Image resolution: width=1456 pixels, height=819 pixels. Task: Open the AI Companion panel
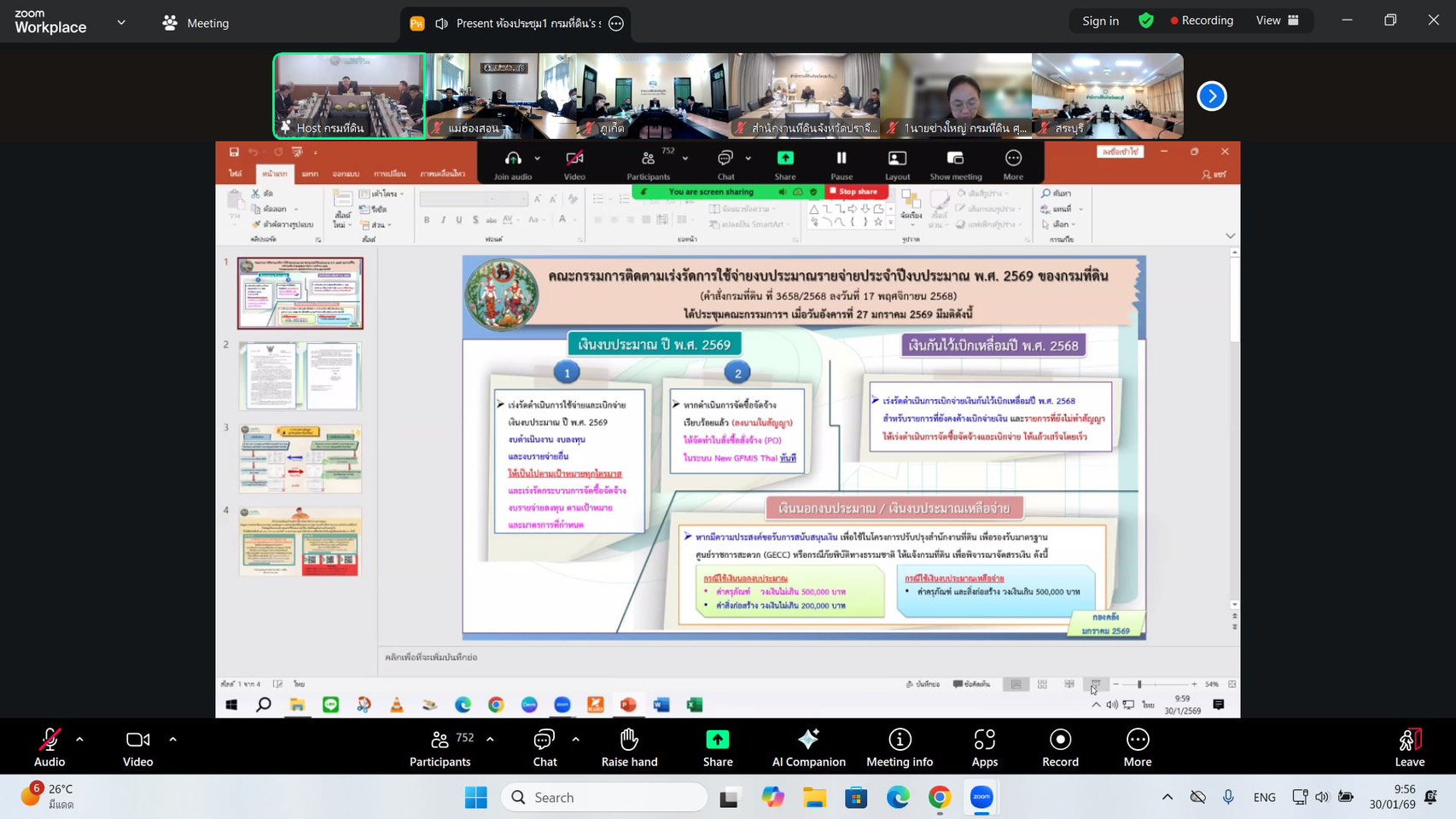pyautogui.click(x=808, y=746)
